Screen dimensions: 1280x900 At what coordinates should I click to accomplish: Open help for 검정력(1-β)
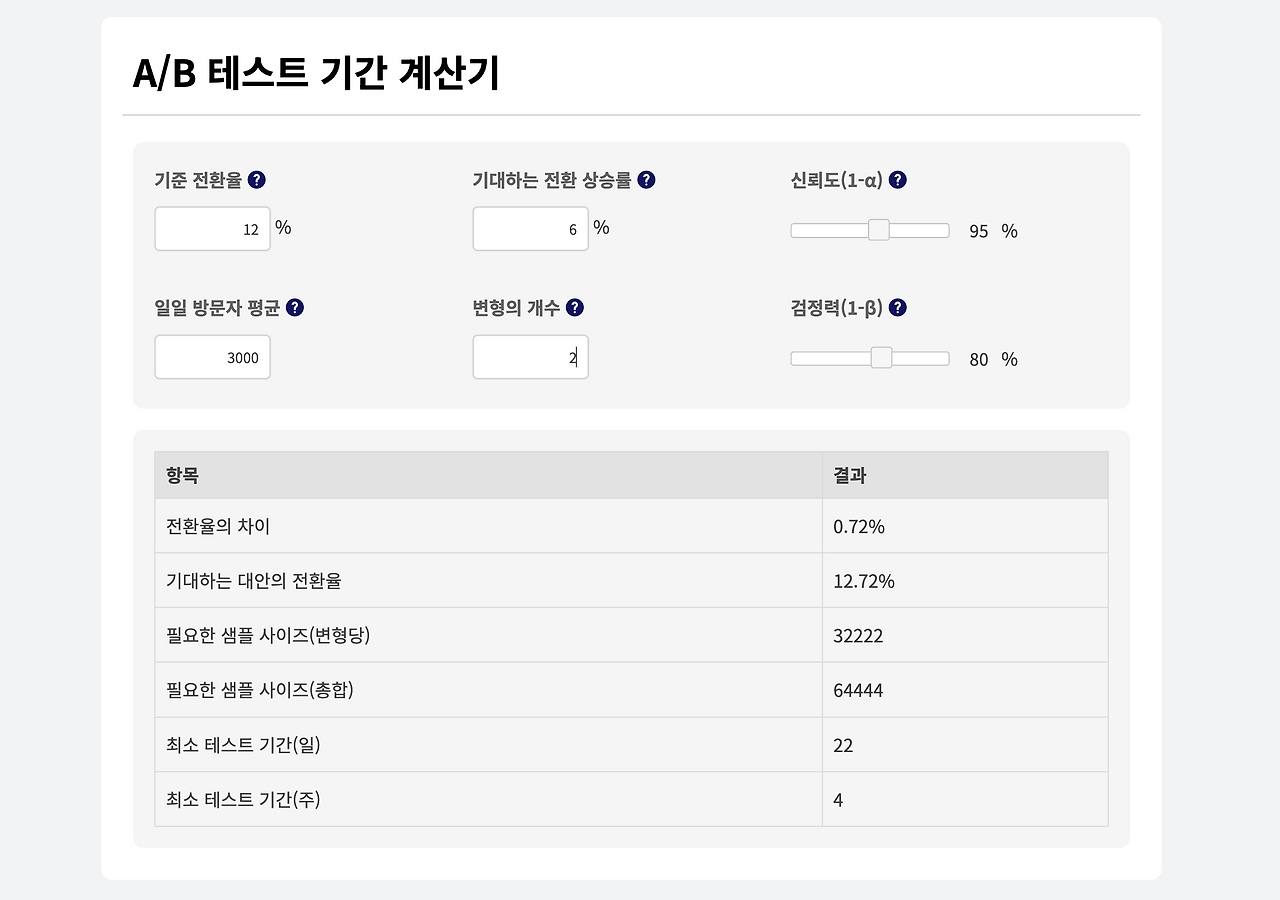(897, 307)
